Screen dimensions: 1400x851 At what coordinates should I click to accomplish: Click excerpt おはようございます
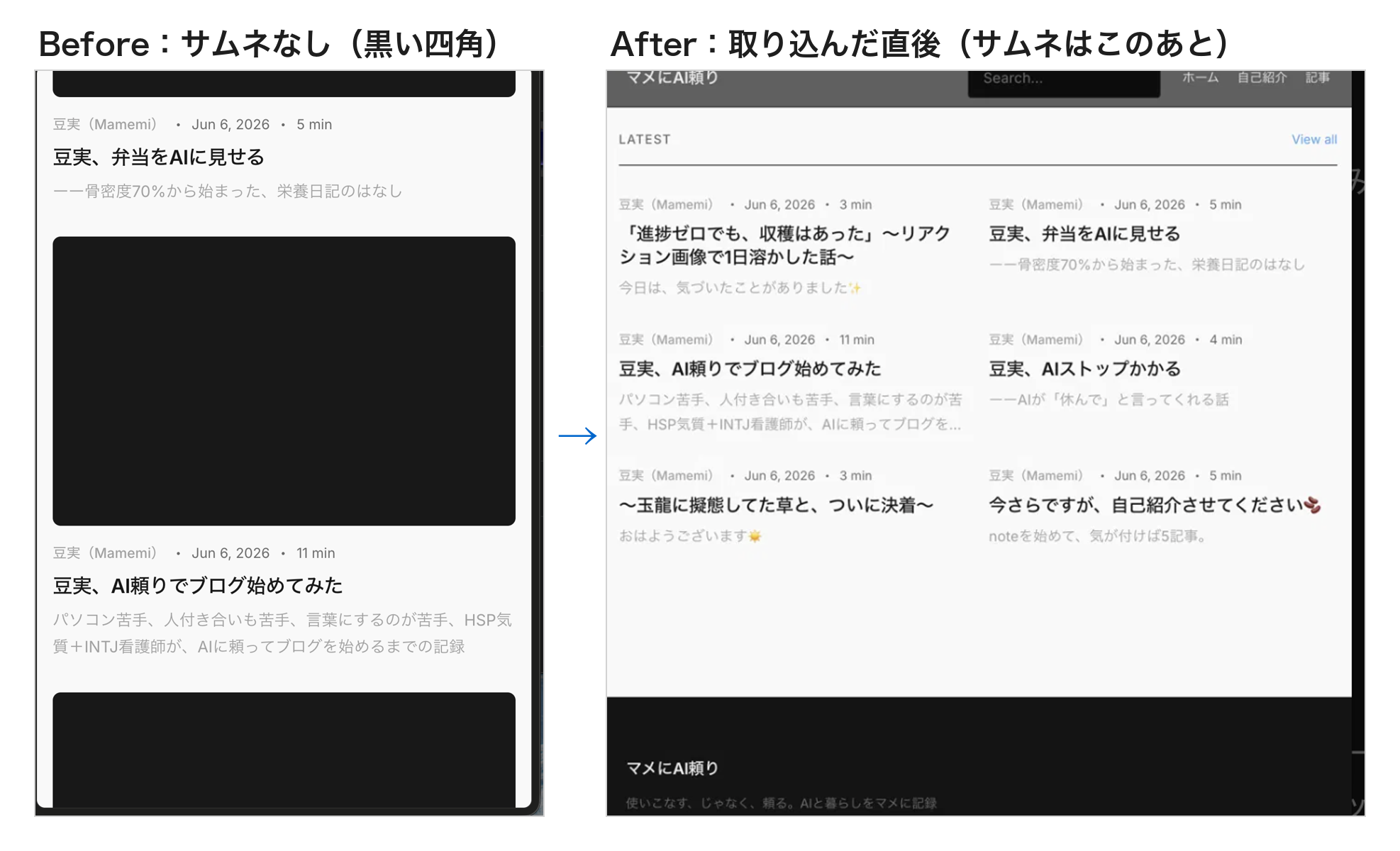tap(690, 535)
